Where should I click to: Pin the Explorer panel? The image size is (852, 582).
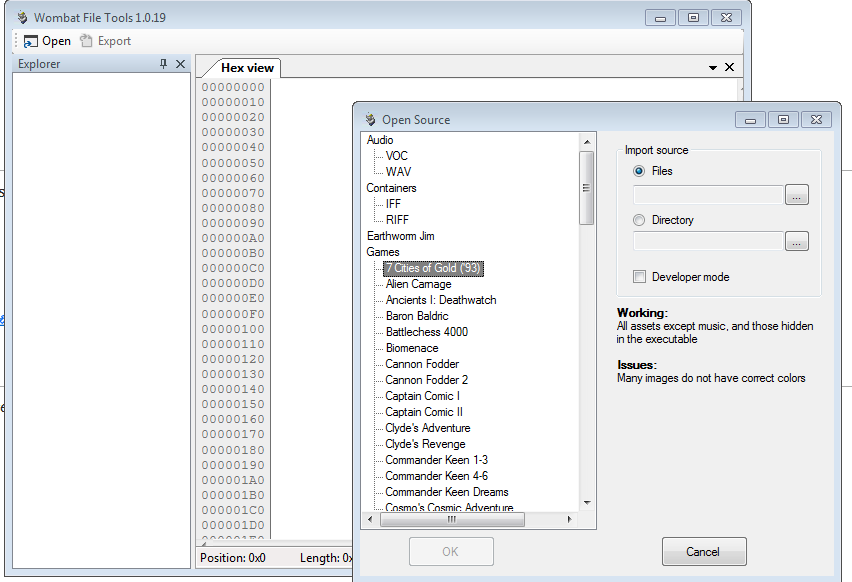(164, 64)
